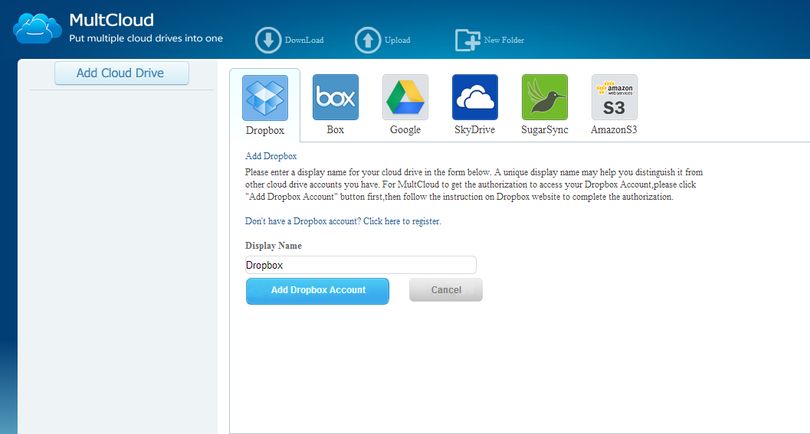Choose the SugarSync hummingbird icon
This screenshot has width=810, height=434.
click(544, 97)
